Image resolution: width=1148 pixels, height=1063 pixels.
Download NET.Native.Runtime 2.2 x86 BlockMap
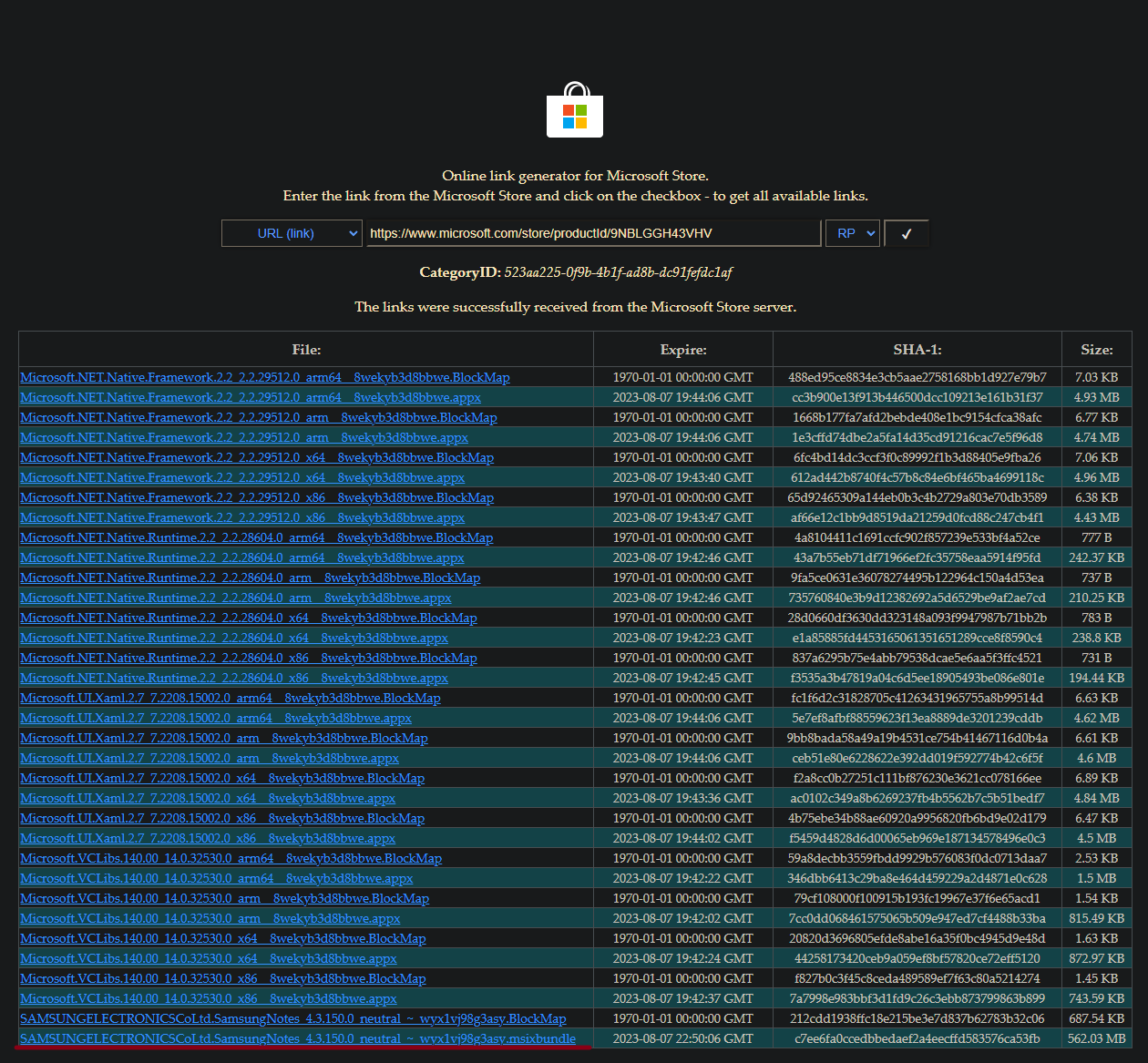pos(249,658)
